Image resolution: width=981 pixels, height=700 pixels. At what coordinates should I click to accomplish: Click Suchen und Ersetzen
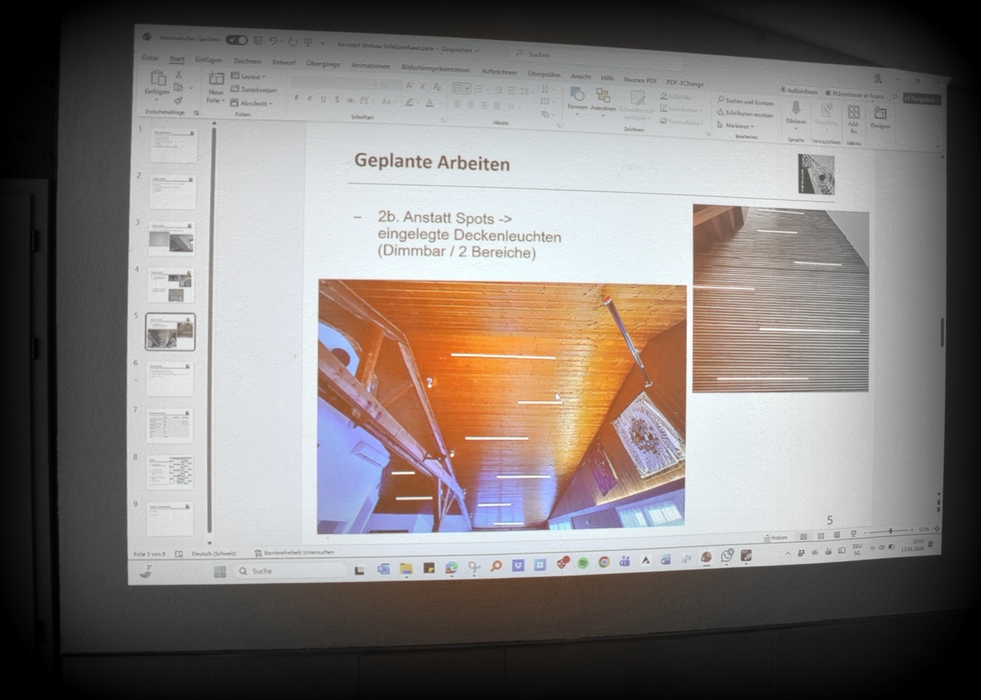[747, 102]
